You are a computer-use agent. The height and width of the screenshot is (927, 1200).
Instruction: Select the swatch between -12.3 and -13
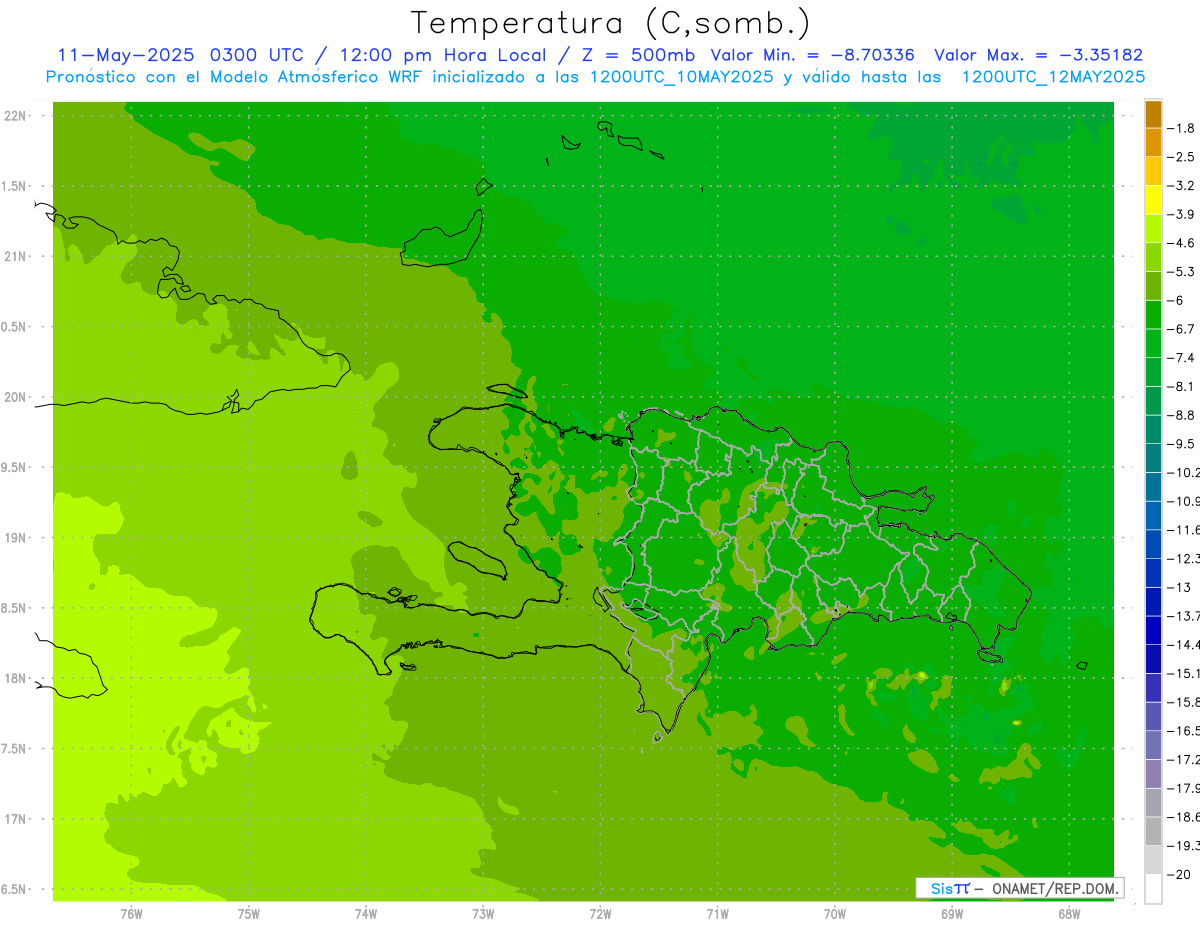coord(1153,573)
